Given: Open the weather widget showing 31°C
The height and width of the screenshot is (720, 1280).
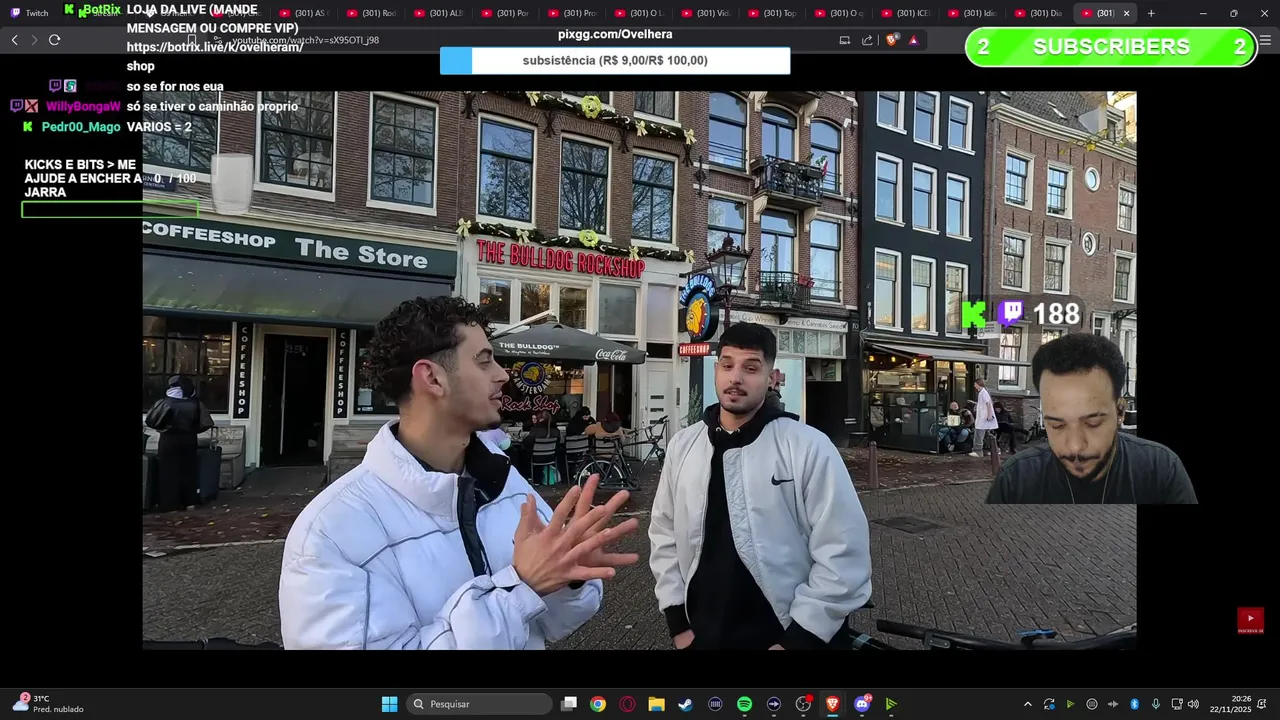Looking at the screenshot, I should point(48,704).
